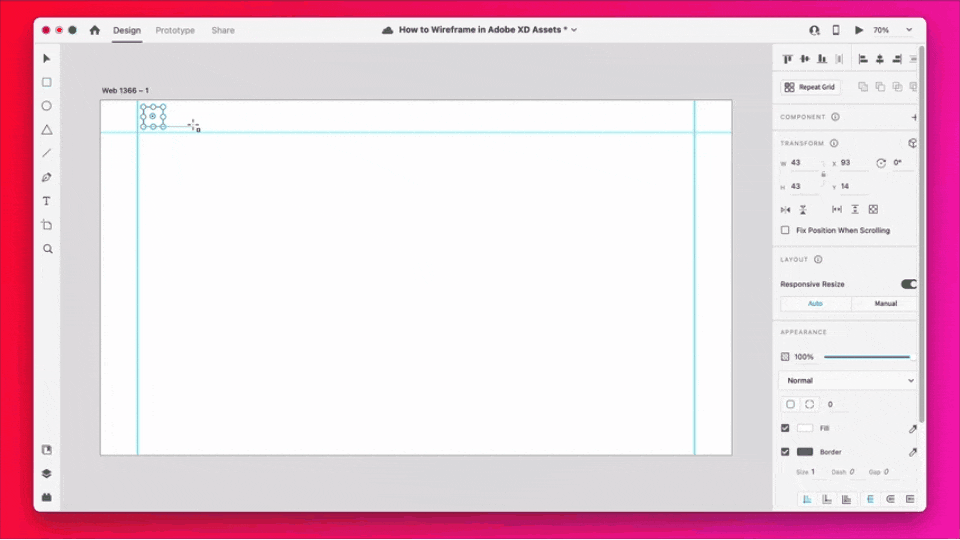Align selection to vertical middle
960x540 pixels.
pyautogui.click(x=804, y=59)
